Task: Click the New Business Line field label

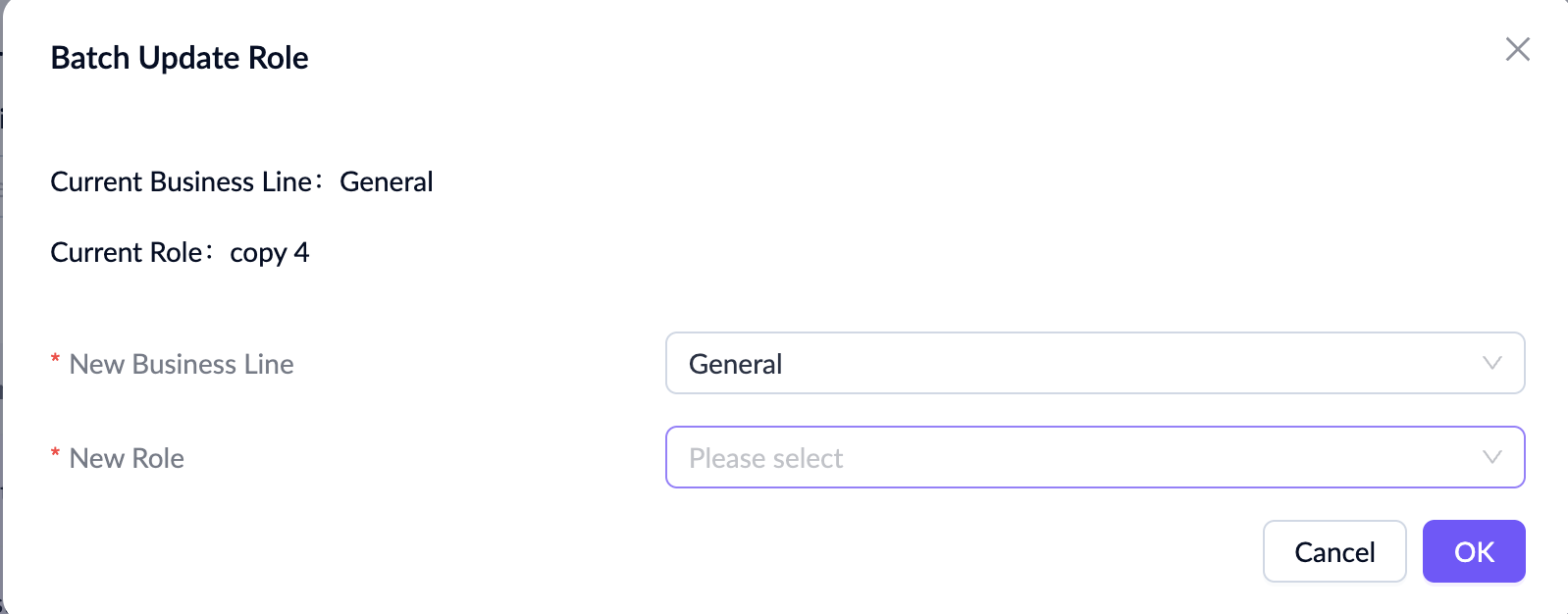Action: click(182, 364)
